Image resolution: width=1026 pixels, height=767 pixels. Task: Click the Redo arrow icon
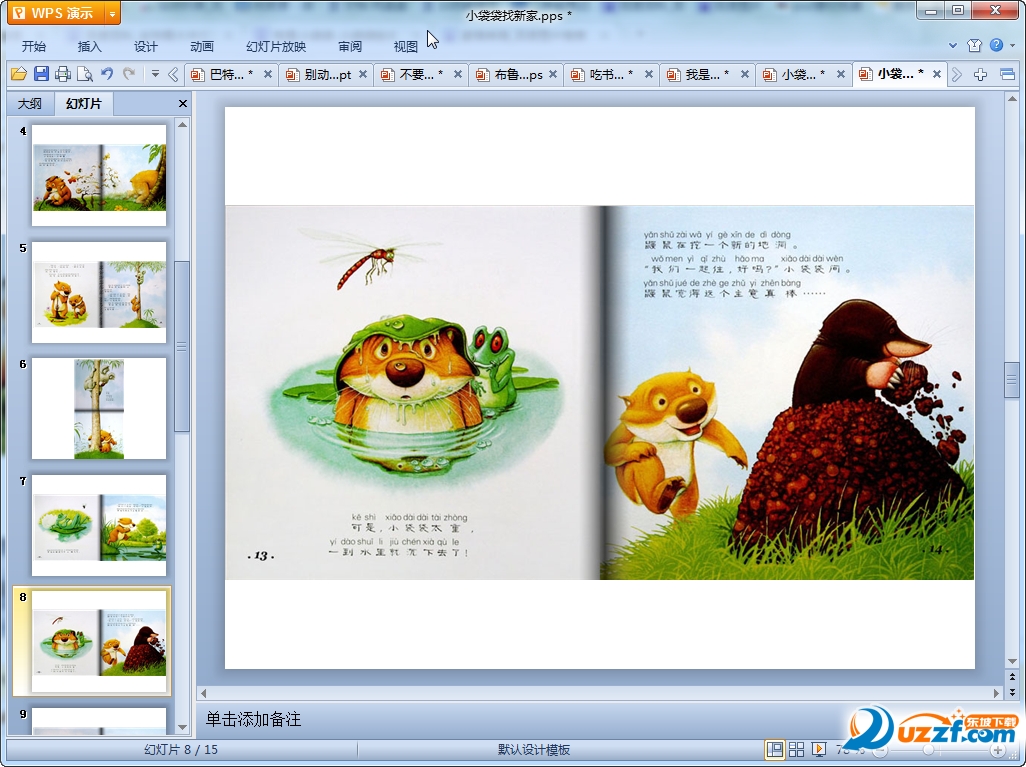(x=129, y=74)
